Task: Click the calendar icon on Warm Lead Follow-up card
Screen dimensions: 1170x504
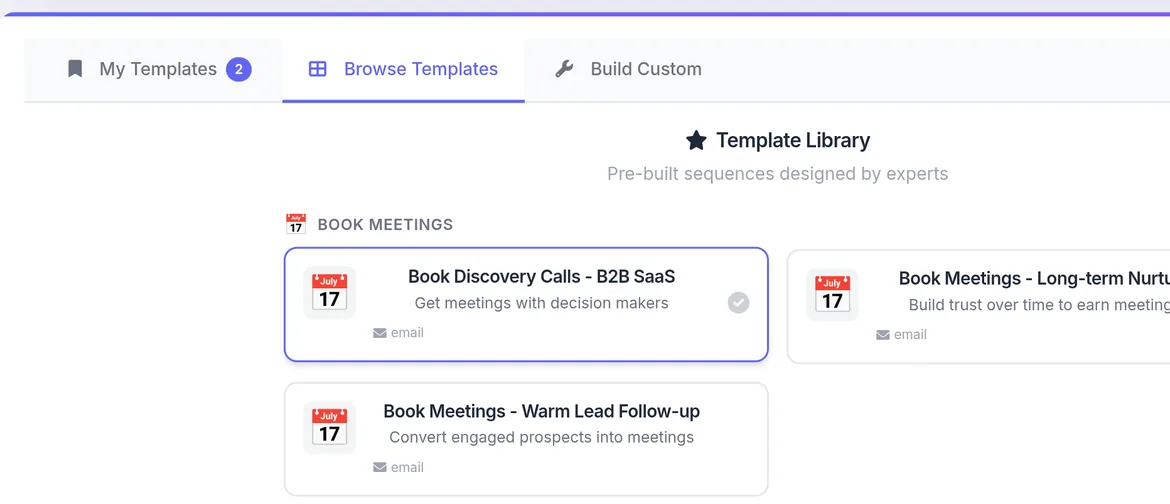Action: [x=329, y=428]
